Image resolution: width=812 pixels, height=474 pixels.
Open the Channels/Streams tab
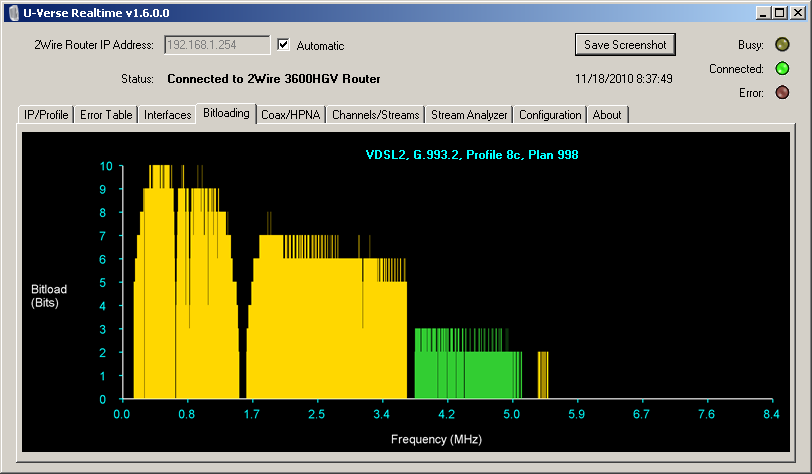[x=376, y=115]
